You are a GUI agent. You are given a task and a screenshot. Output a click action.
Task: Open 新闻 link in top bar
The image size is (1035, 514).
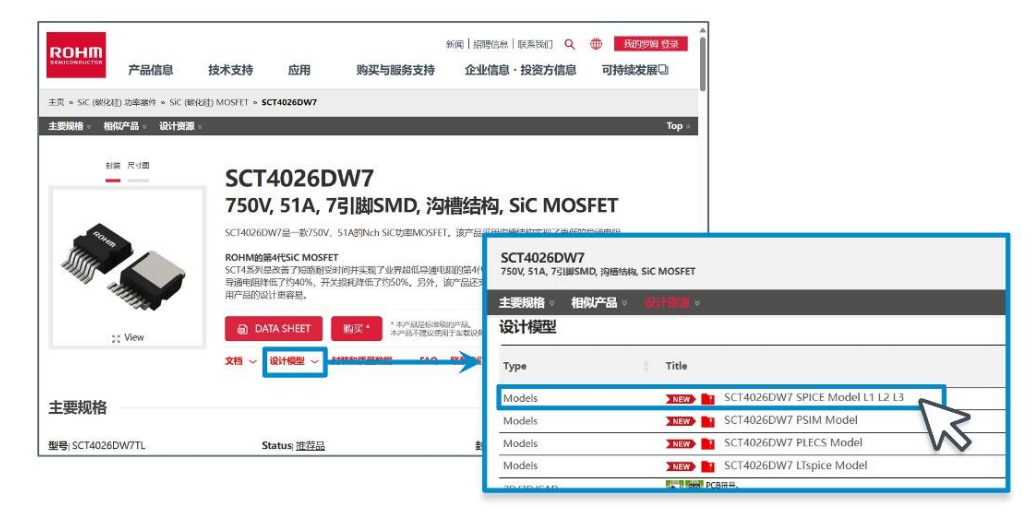tap(454, 44)
